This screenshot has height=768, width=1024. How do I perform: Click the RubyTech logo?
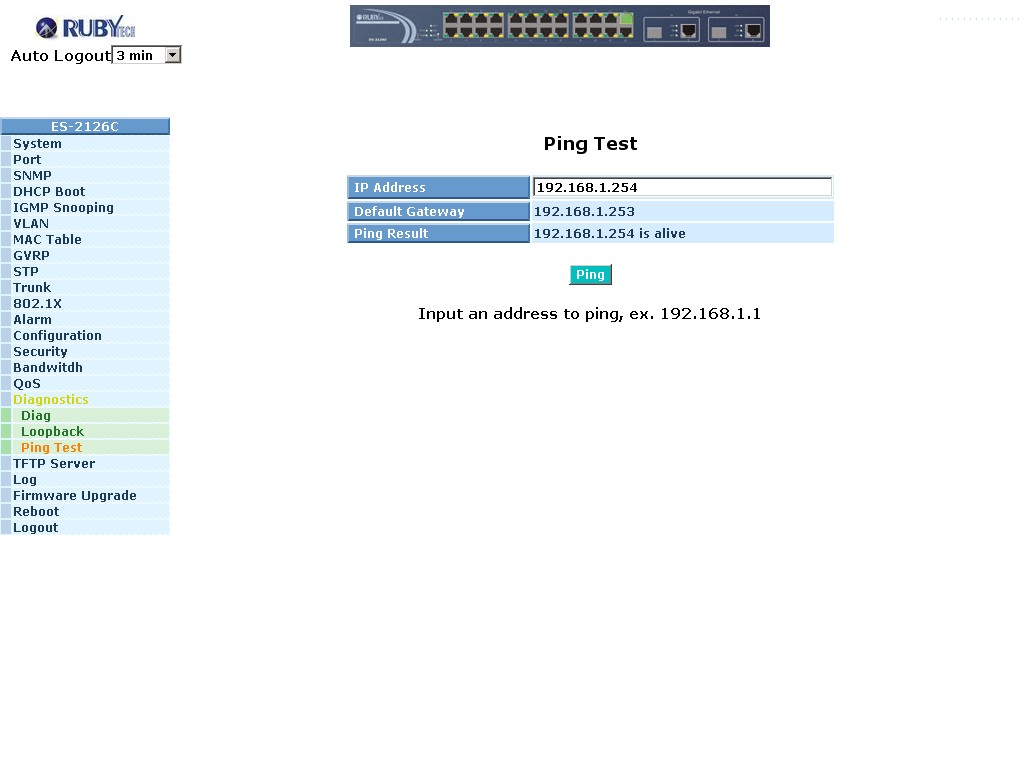(x=86, y=27)
